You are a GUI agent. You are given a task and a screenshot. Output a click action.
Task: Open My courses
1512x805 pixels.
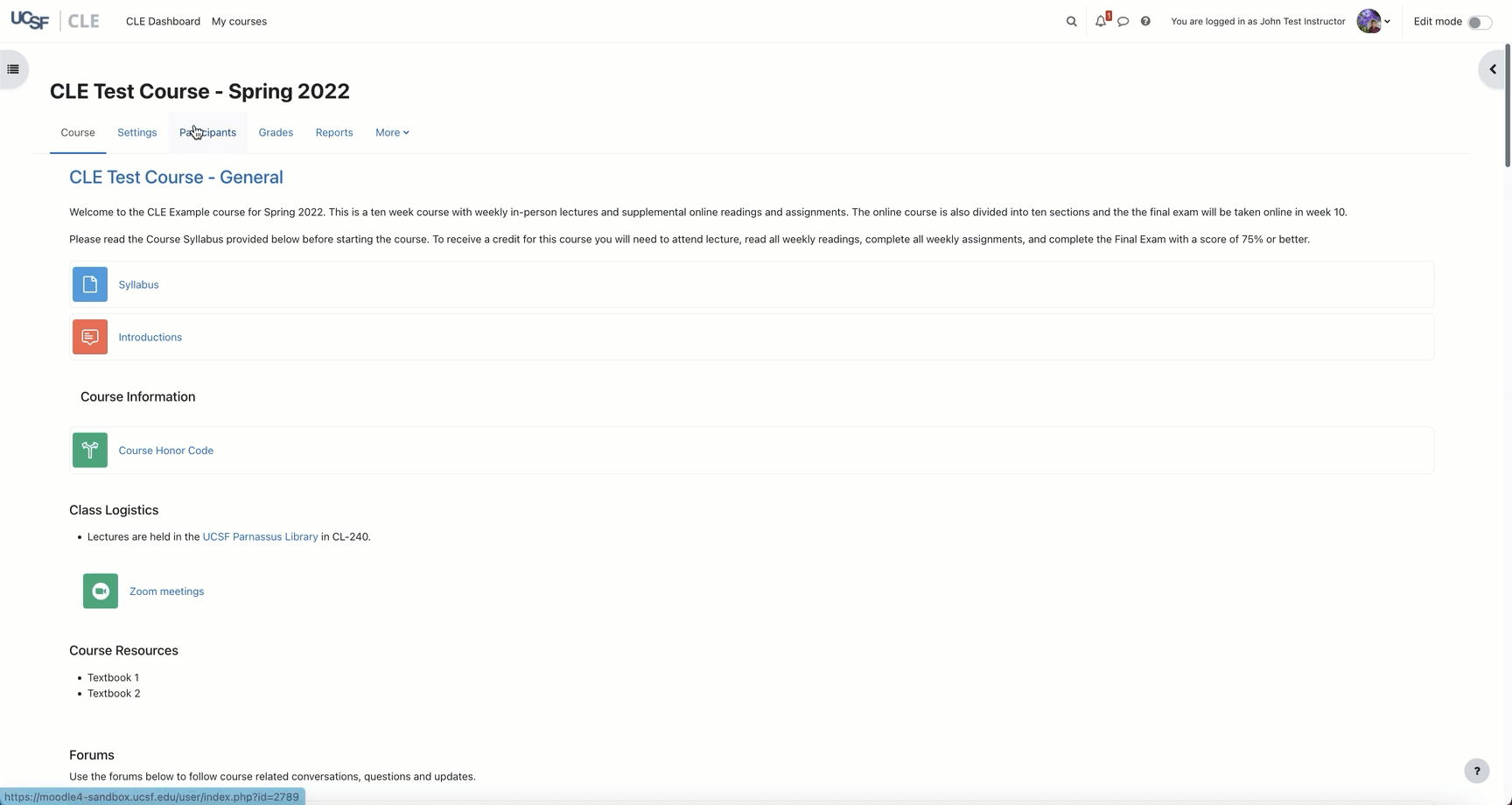(x=239, y=21)
